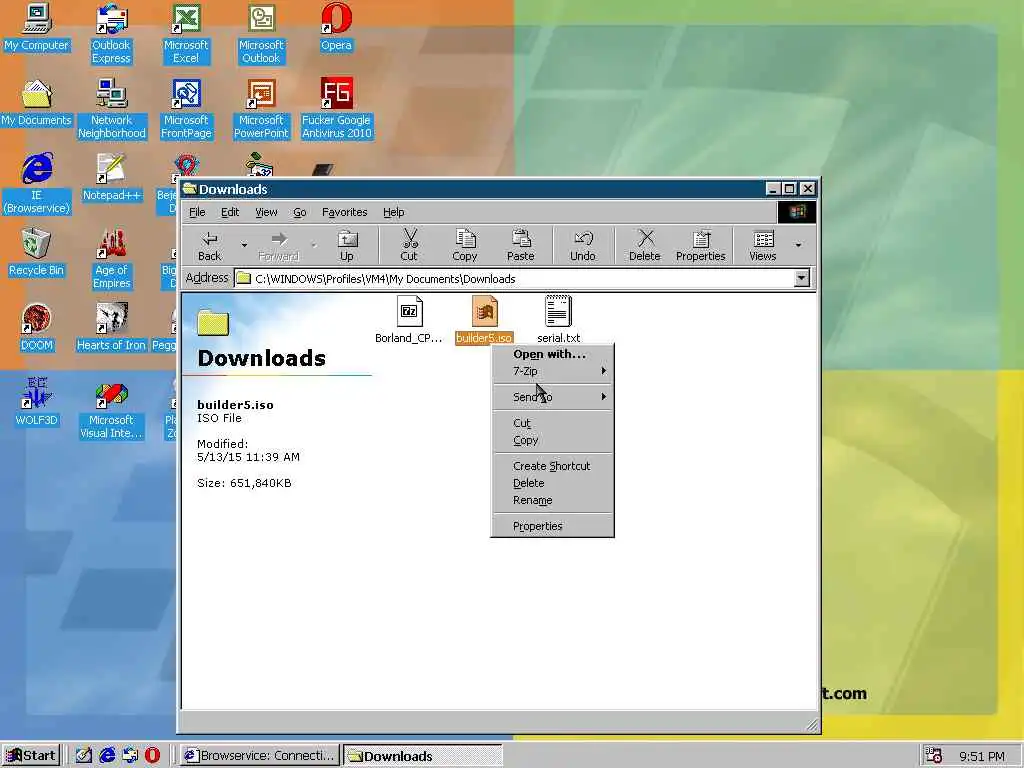Switch to Browservice taskbar window

coord(260,756)
